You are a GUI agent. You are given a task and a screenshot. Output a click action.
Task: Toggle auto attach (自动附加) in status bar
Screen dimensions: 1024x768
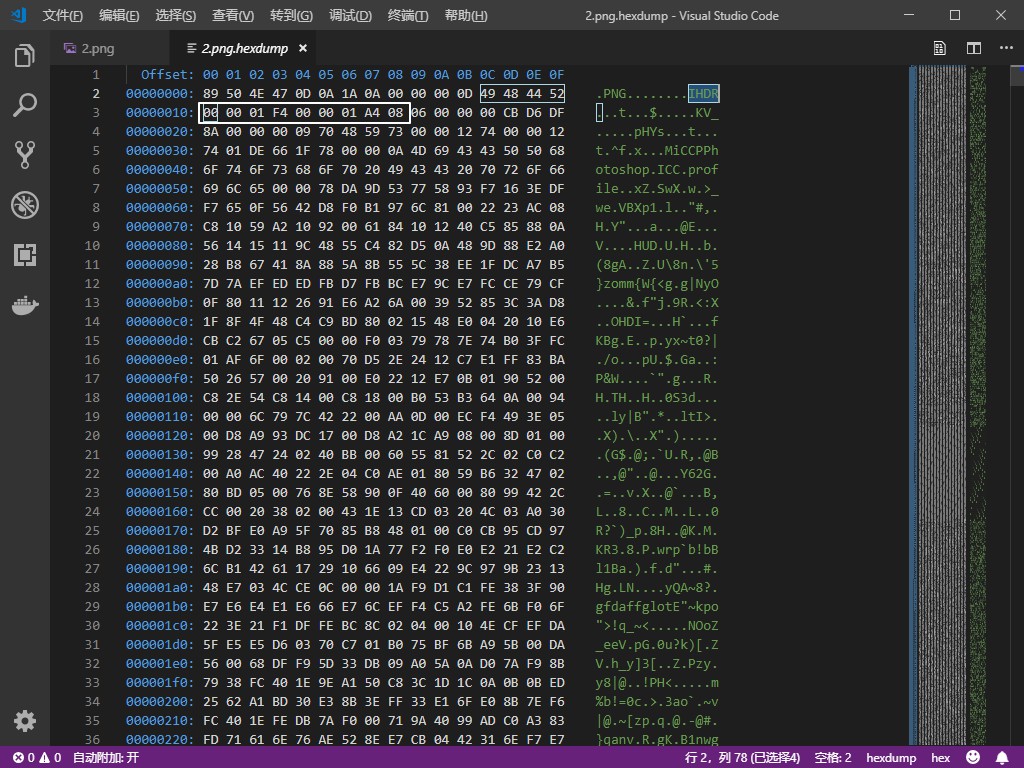click(x=105, y=758)
